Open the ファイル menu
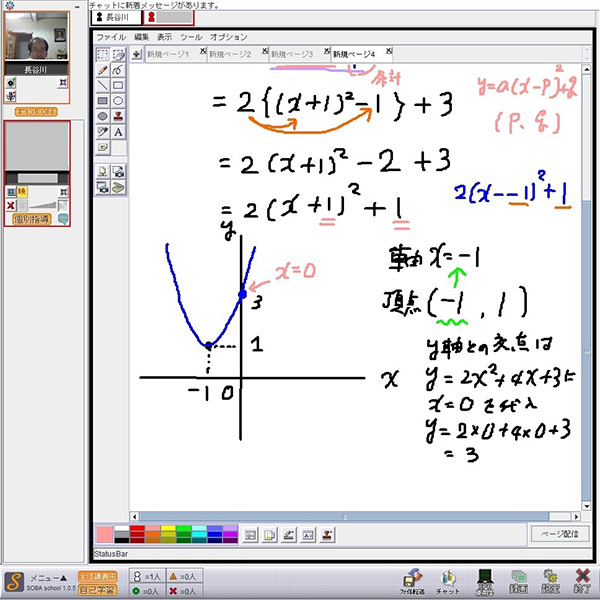600x600 pixels. point(111,37)
